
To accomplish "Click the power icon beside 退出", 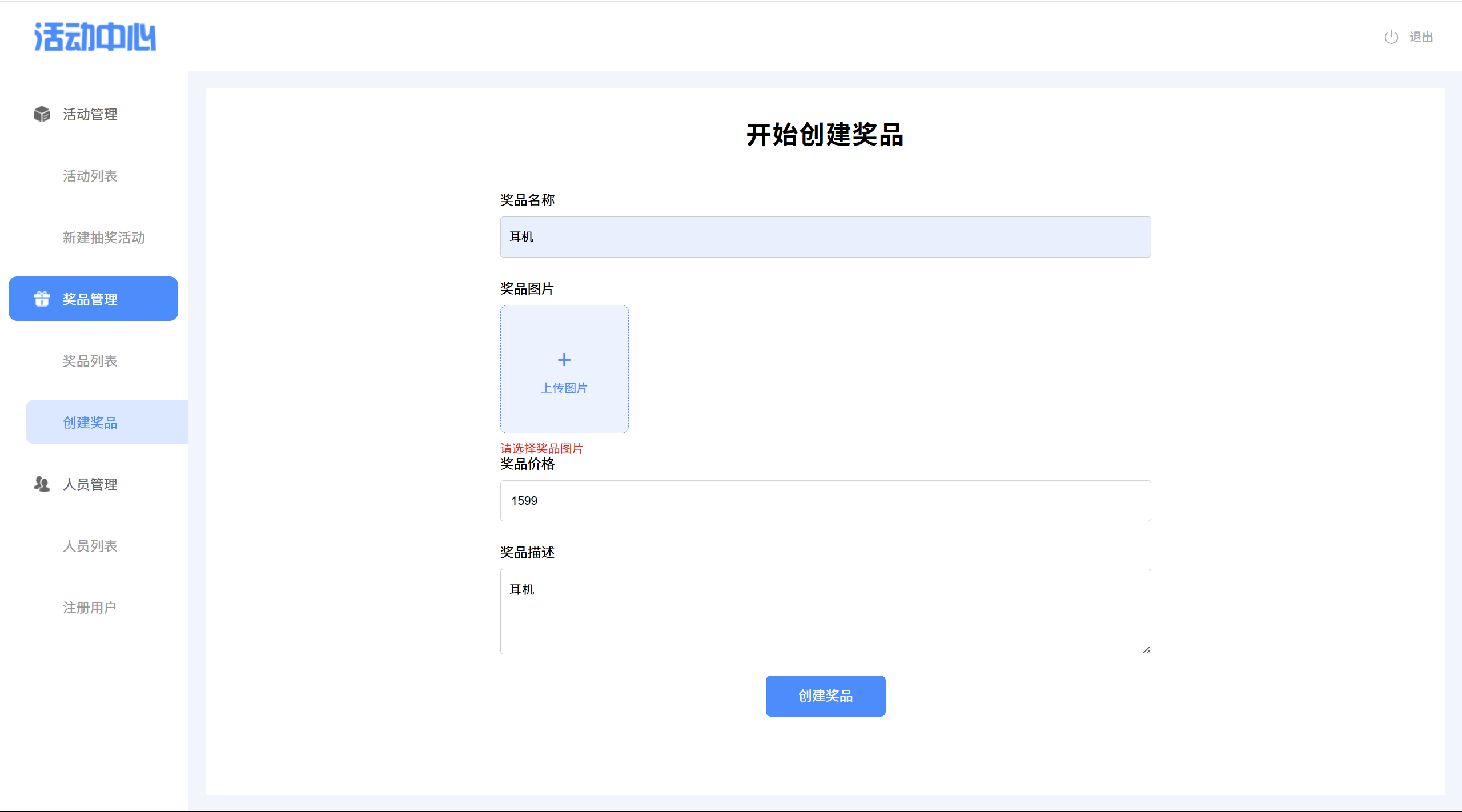I will (x=1391, y=37).
